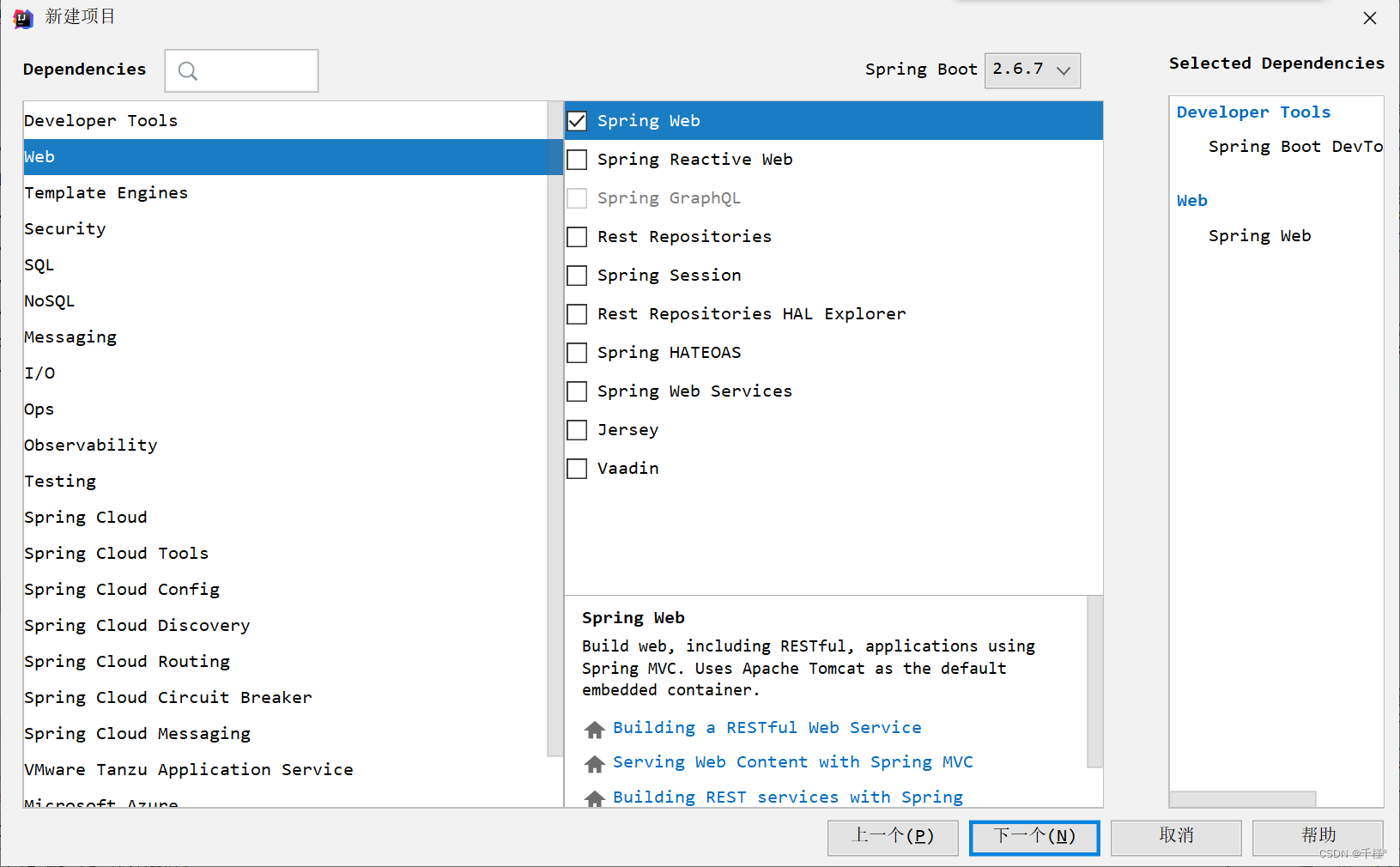Select the Spring Cloud Config category
Image resolution: width=1400 pixels, height=867 pixels.
coord(285,590)
